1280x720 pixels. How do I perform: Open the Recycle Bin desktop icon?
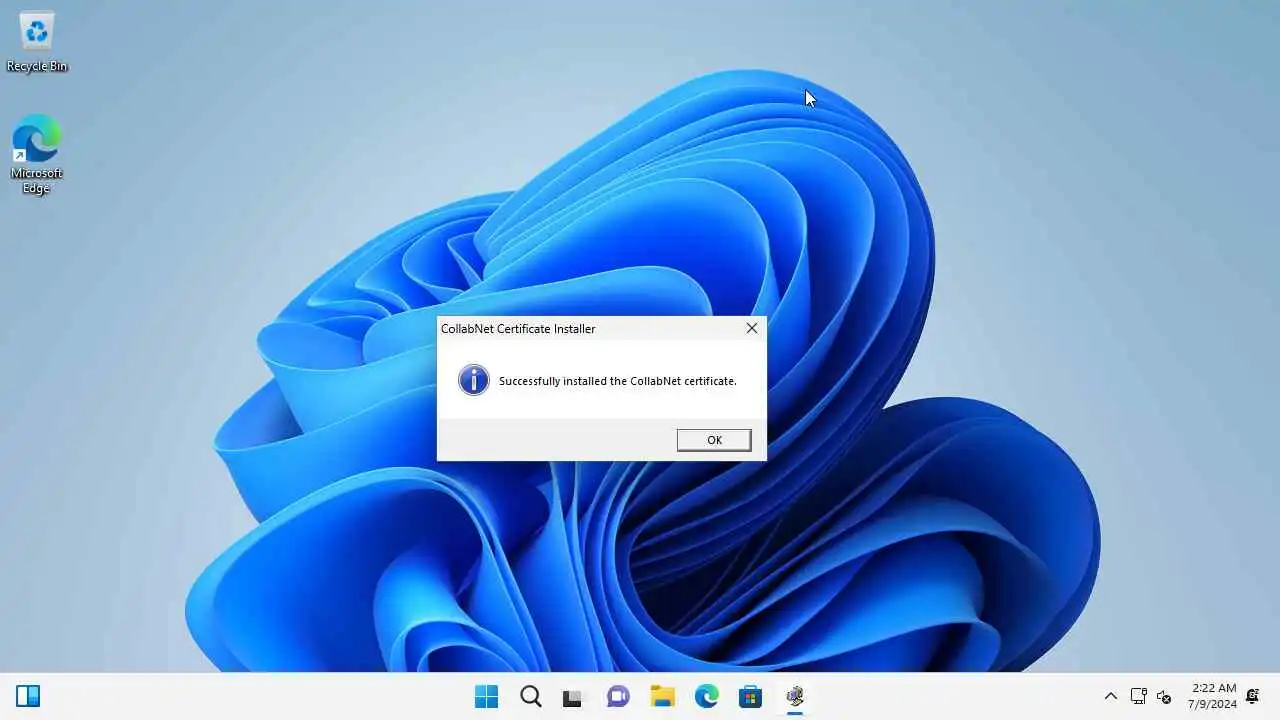37,42
